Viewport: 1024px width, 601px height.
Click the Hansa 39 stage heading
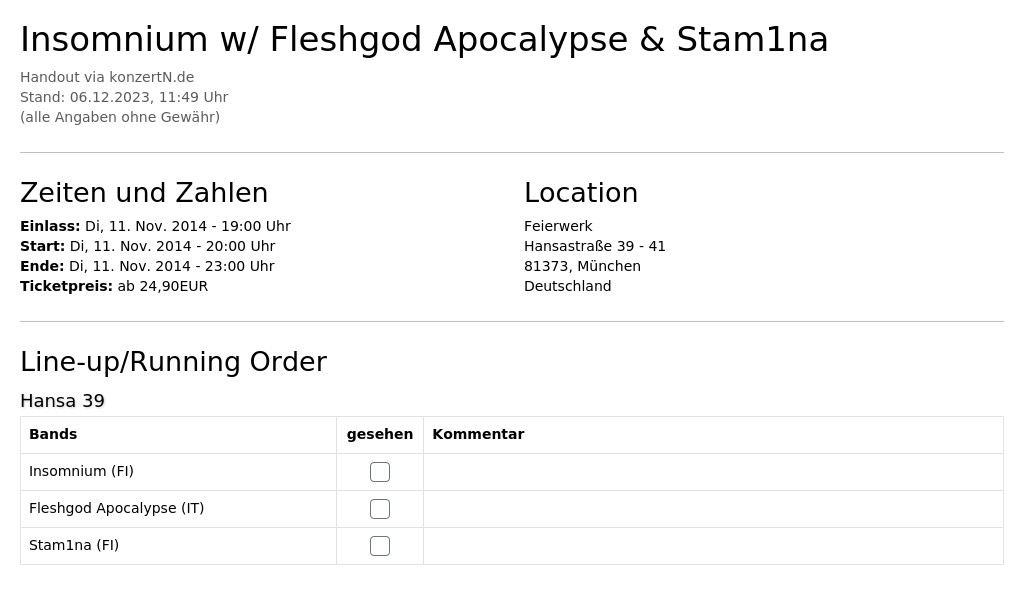tap(62, 400)
